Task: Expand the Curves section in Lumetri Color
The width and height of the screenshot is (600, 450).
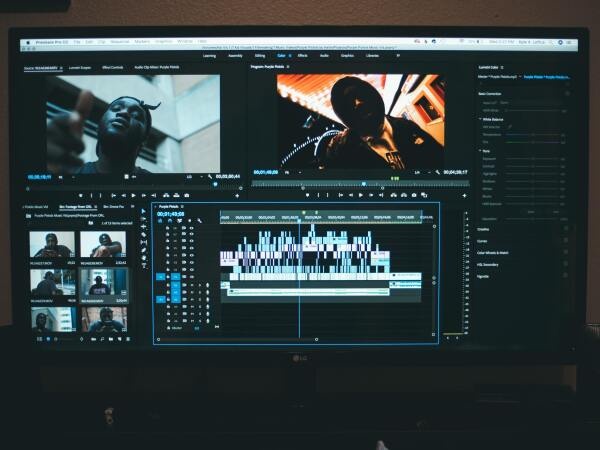Action: click(x=486, y=240)
